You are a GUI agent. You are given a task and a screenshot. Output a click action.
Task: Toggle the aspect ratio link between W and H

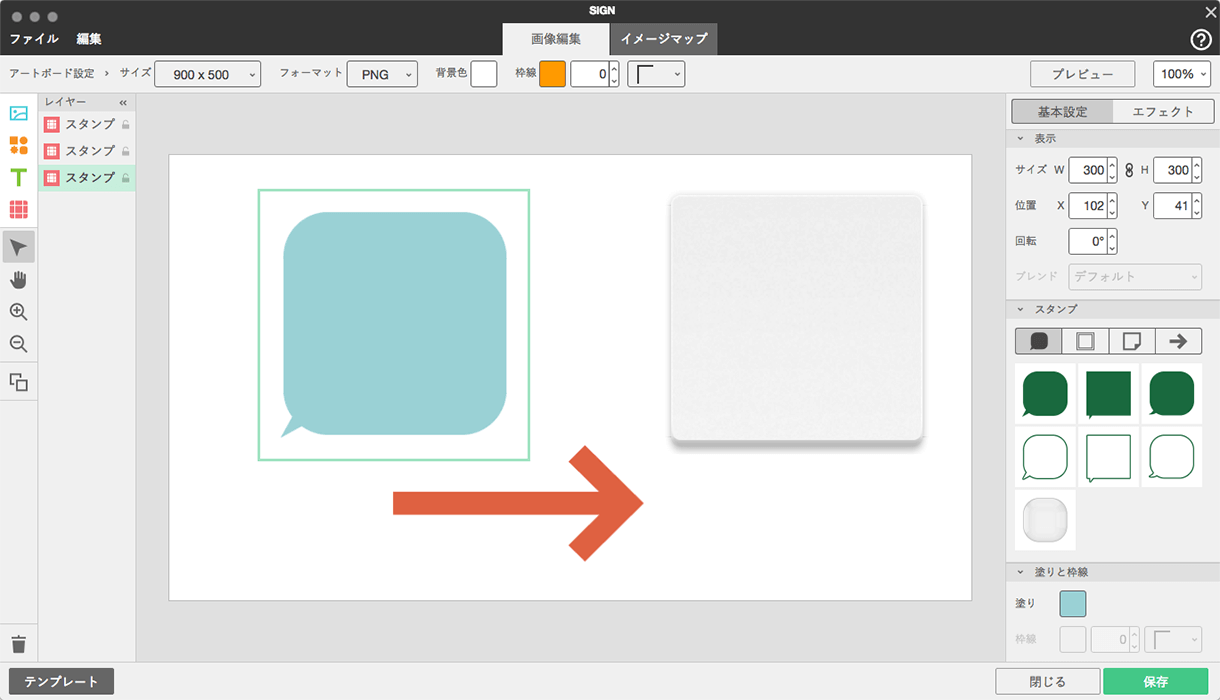(x=1129, y=170)
